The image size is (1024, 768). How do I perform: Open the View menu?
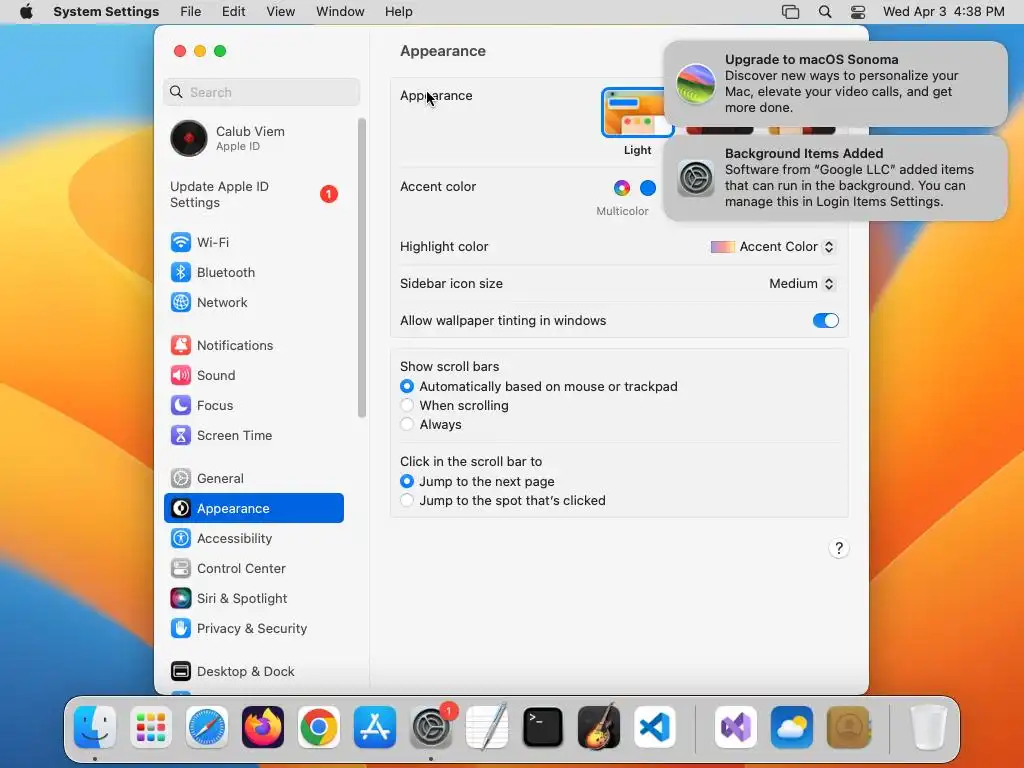click(280, 12)
